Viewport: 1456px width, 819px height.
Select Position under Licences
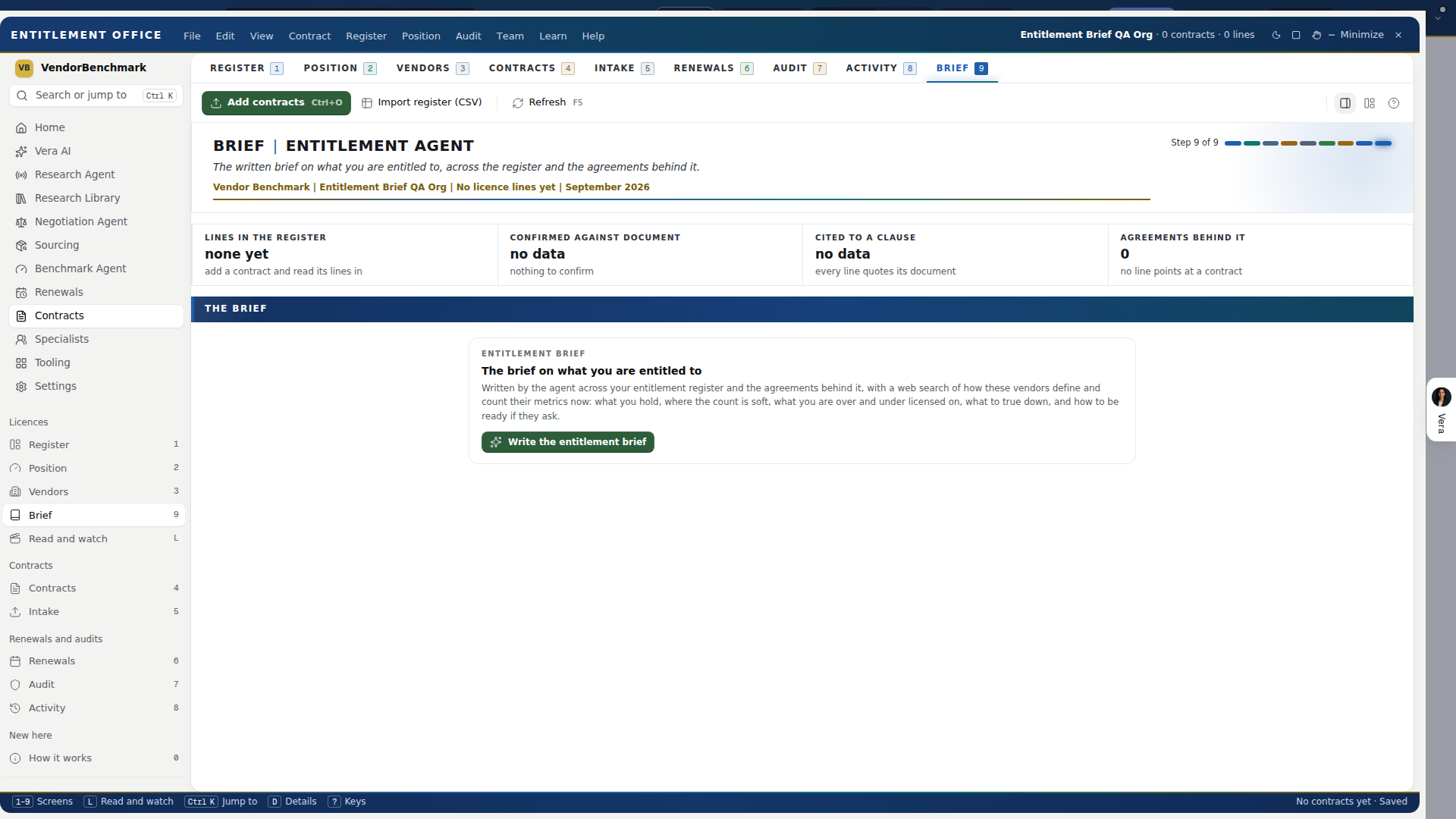[x=94, y=468]
